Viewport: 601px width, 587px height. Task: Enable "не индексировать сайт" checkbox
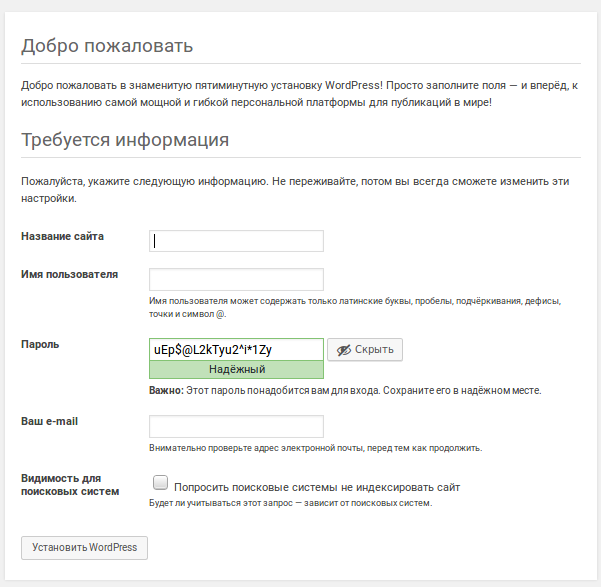tap(160, 482)
